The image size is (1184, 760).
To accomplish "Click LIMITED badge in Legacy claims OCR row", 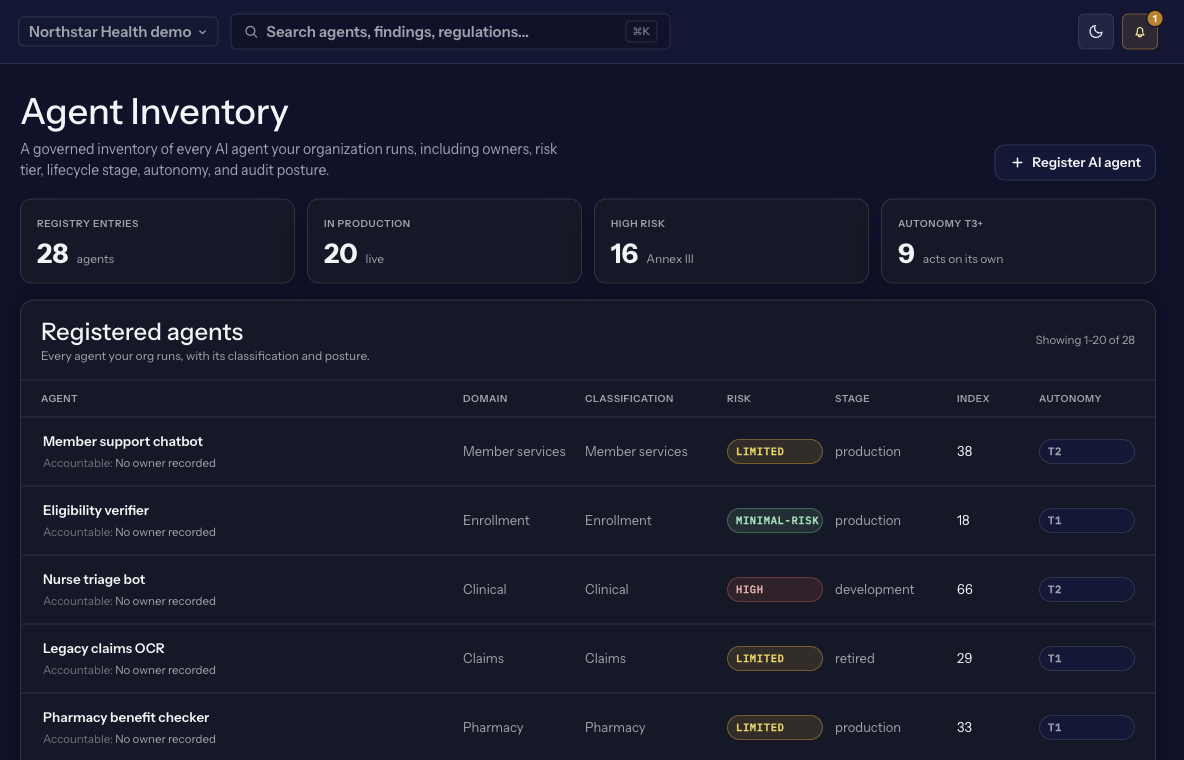I will pyautogui.click(x=775, y=658).
